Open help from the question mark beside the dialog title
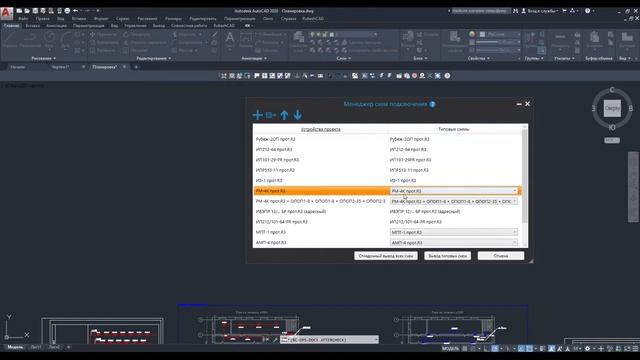640x360 pixels. coord(432,104)
